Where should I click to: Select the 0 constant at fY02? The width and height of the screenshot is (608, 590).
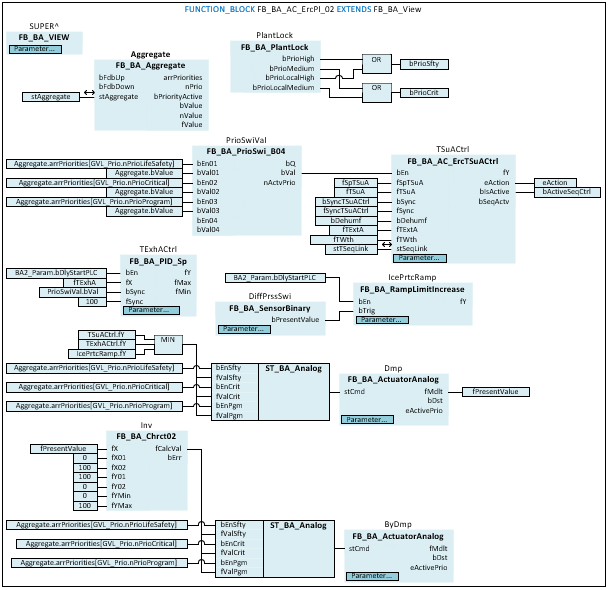pyautogui.click(x=85, y=486)
